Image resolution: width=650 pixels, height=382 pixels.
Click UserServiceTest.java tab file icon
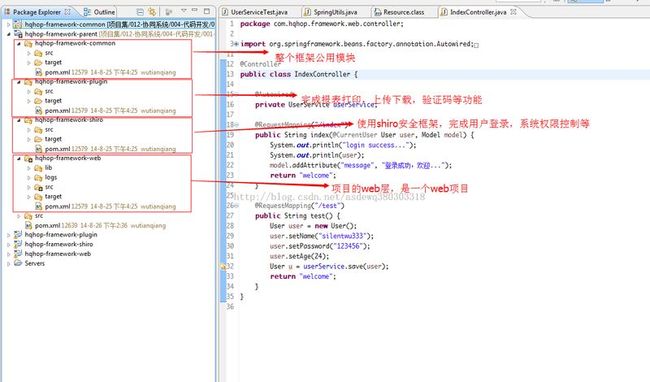(225, 12)
